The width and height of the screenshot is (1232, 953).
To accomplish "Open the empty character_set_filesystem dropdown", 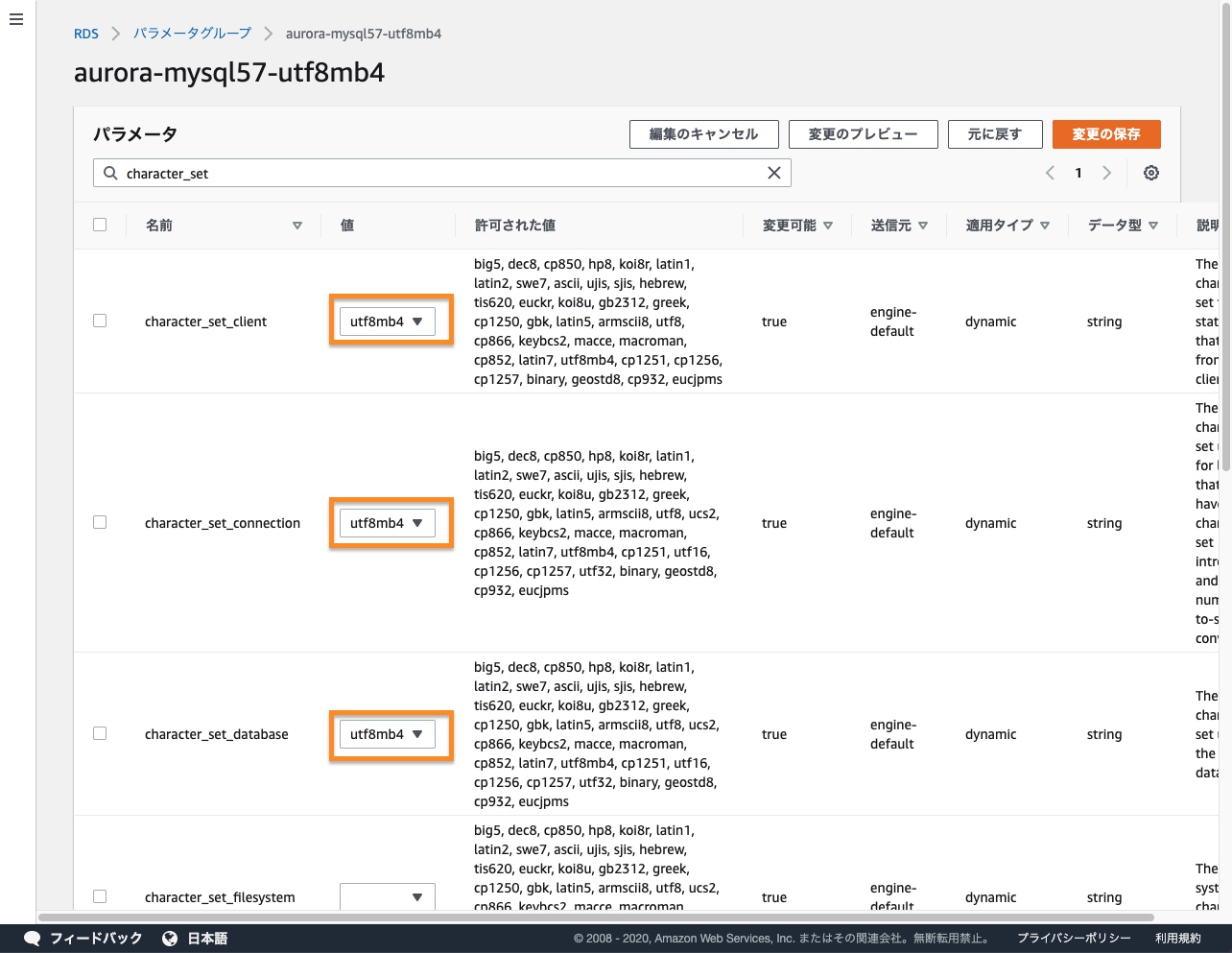I will tap(387, 897).
